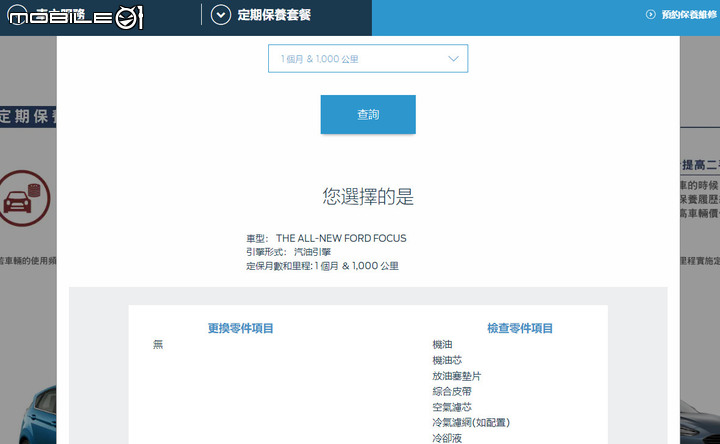The height and width of the screenshot is (444, 720).
Task: Open the 預約保養維修 link
Action: coord(689,15)
